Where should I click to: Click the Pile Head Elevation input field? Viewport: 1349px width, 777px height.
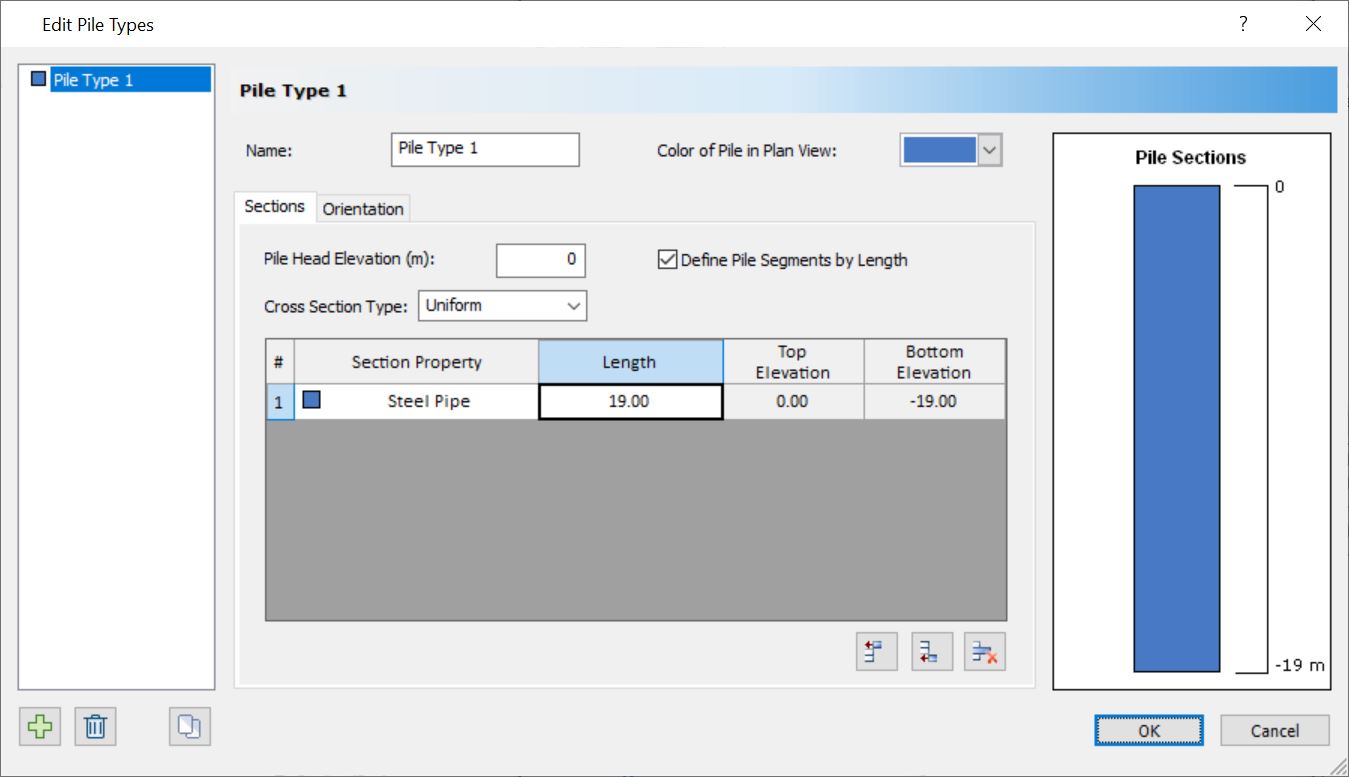[x=540, y=260]
